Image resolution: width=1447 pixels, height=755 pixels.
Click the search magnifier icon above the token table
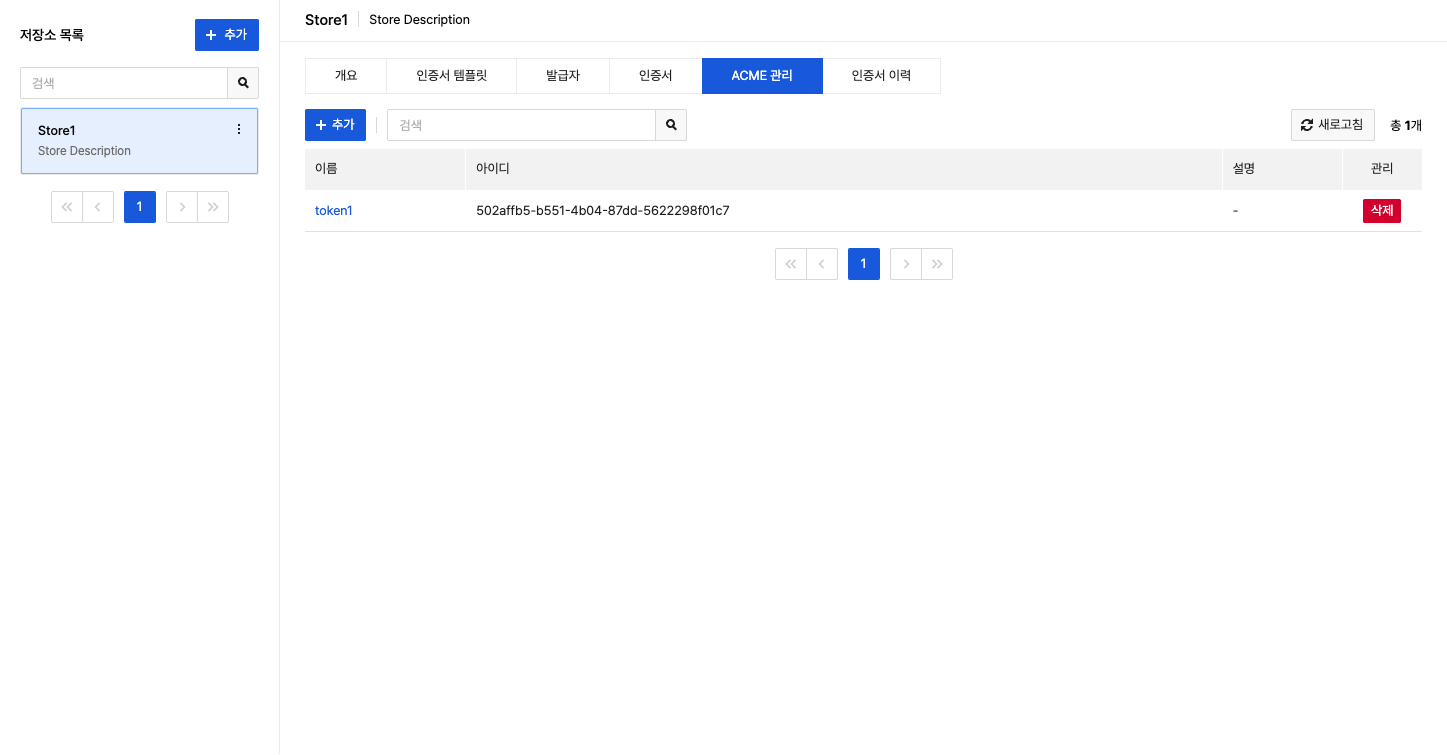click(670, 124)
